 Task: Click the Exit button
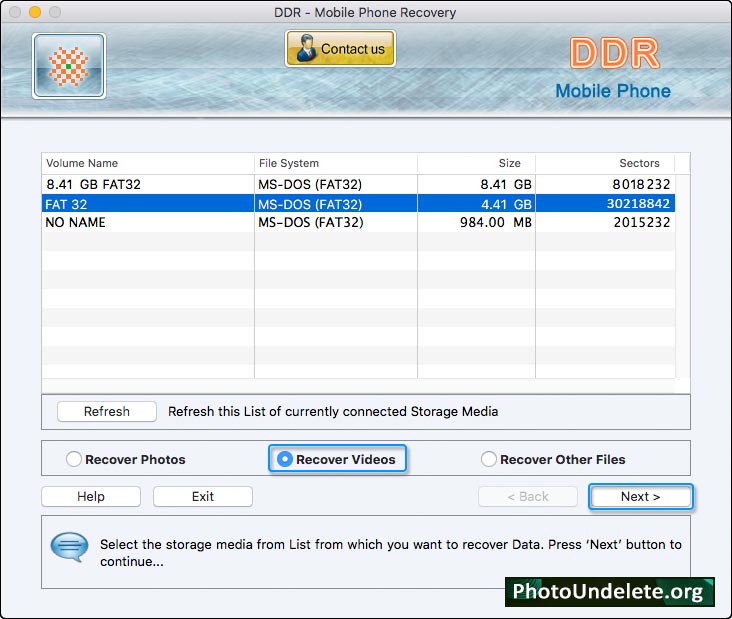pyautogui.click(x=203, y=496)
